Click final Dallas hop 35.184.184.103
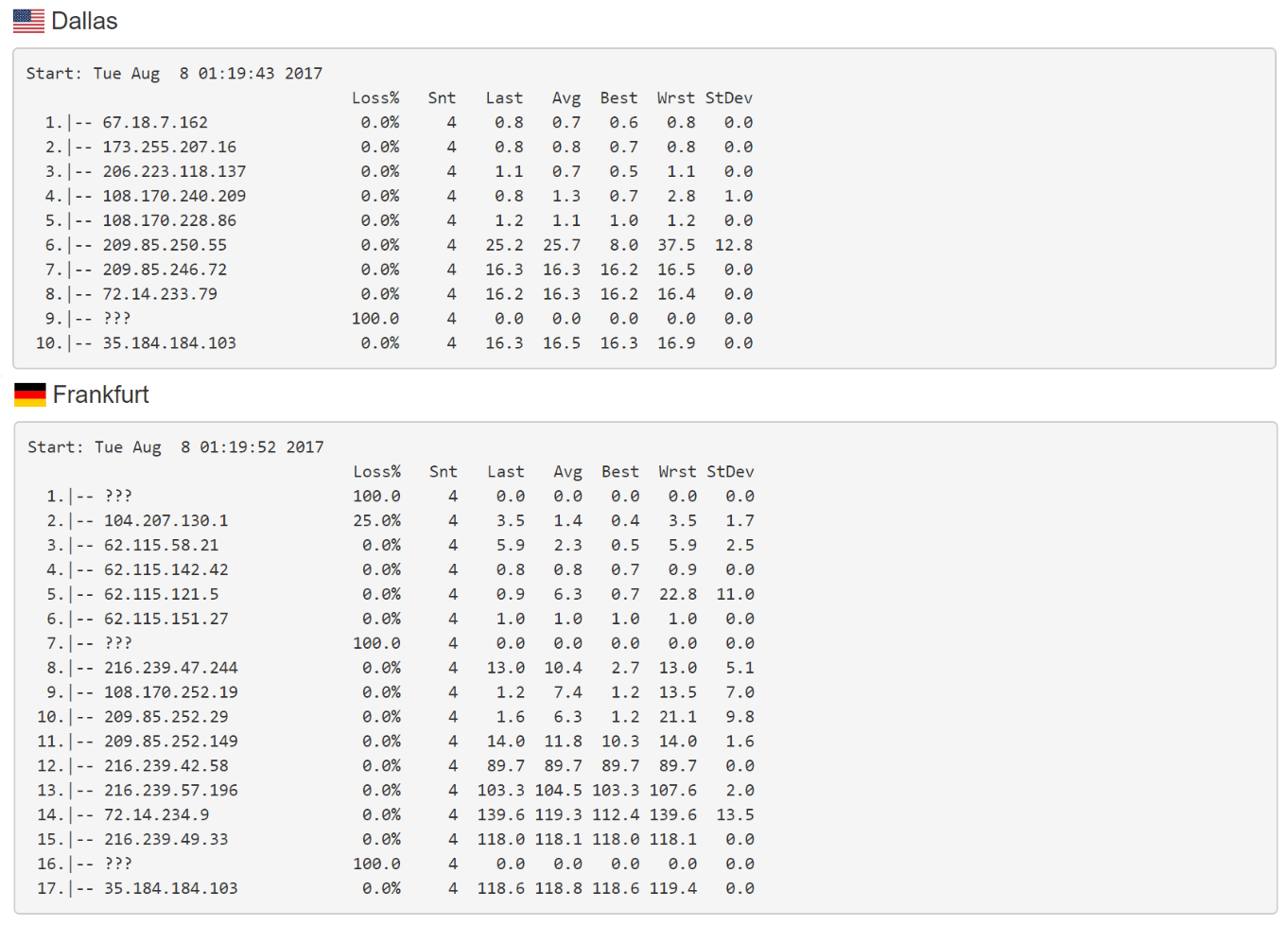 tap(169, 344)
